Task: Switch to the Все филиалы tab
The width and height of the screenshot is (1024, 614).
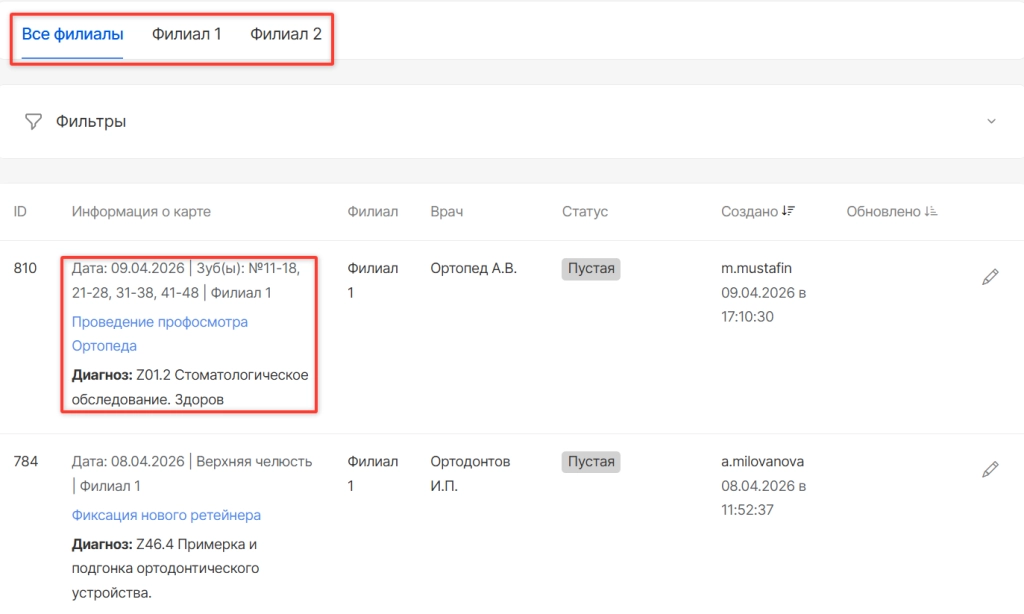Action: coord(73,34)
